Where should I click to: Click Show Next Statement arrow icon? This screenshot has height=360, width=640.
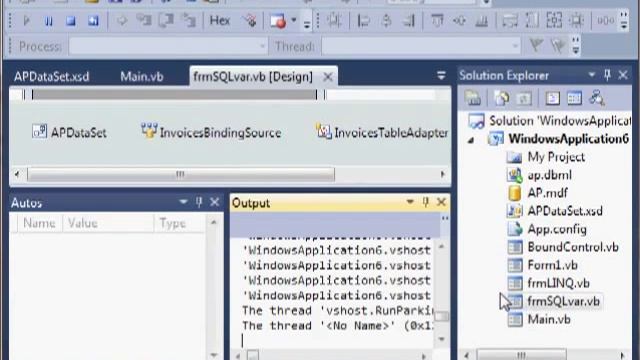(122, 20)
